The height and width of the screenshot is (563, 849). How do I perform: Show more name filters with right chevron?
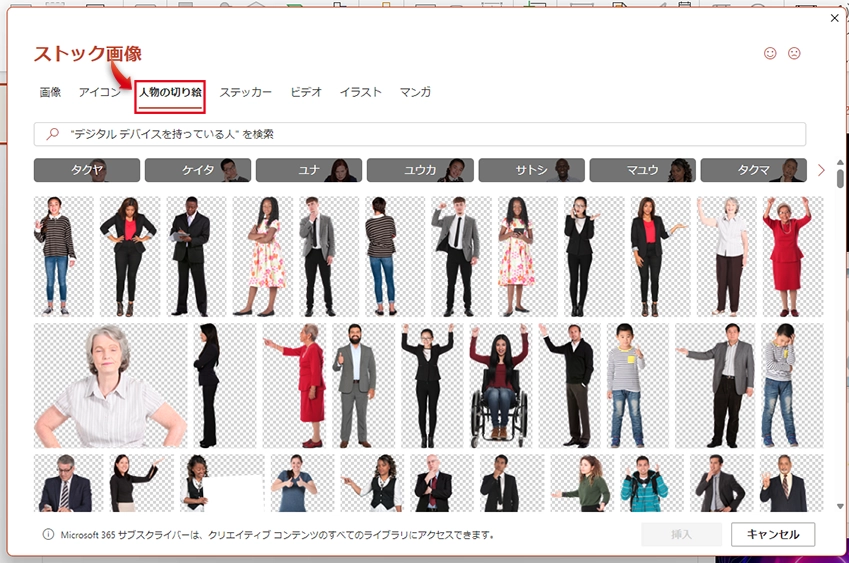pos(821,170)
